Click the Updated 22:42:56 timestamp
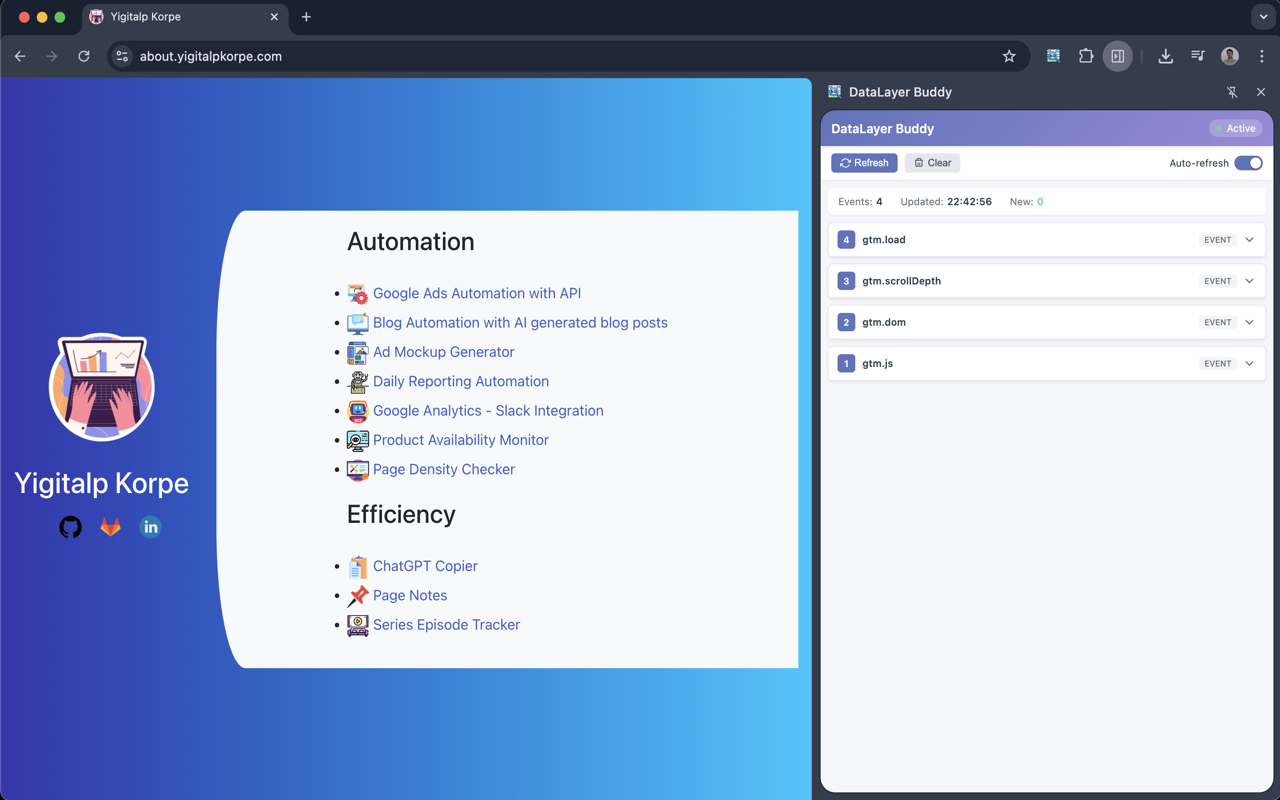Image resolution: width=1280 pixels, height=800 pixels. point(946,202)
